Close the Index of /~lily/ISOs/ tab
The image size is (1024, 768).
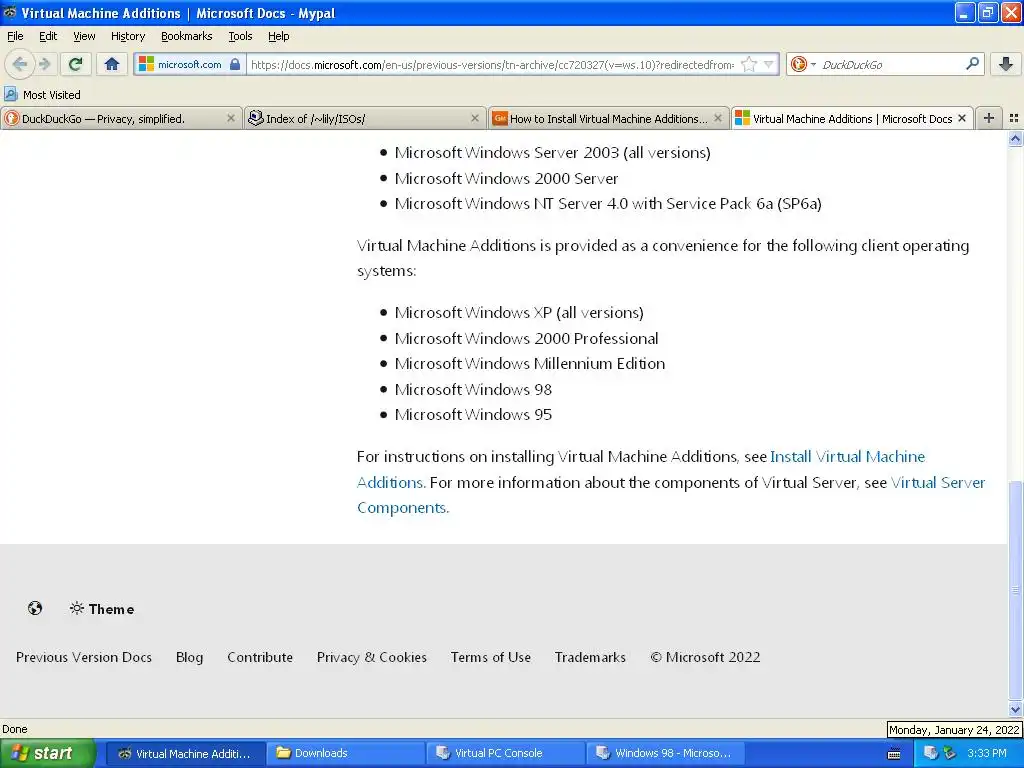pos(475,118)
